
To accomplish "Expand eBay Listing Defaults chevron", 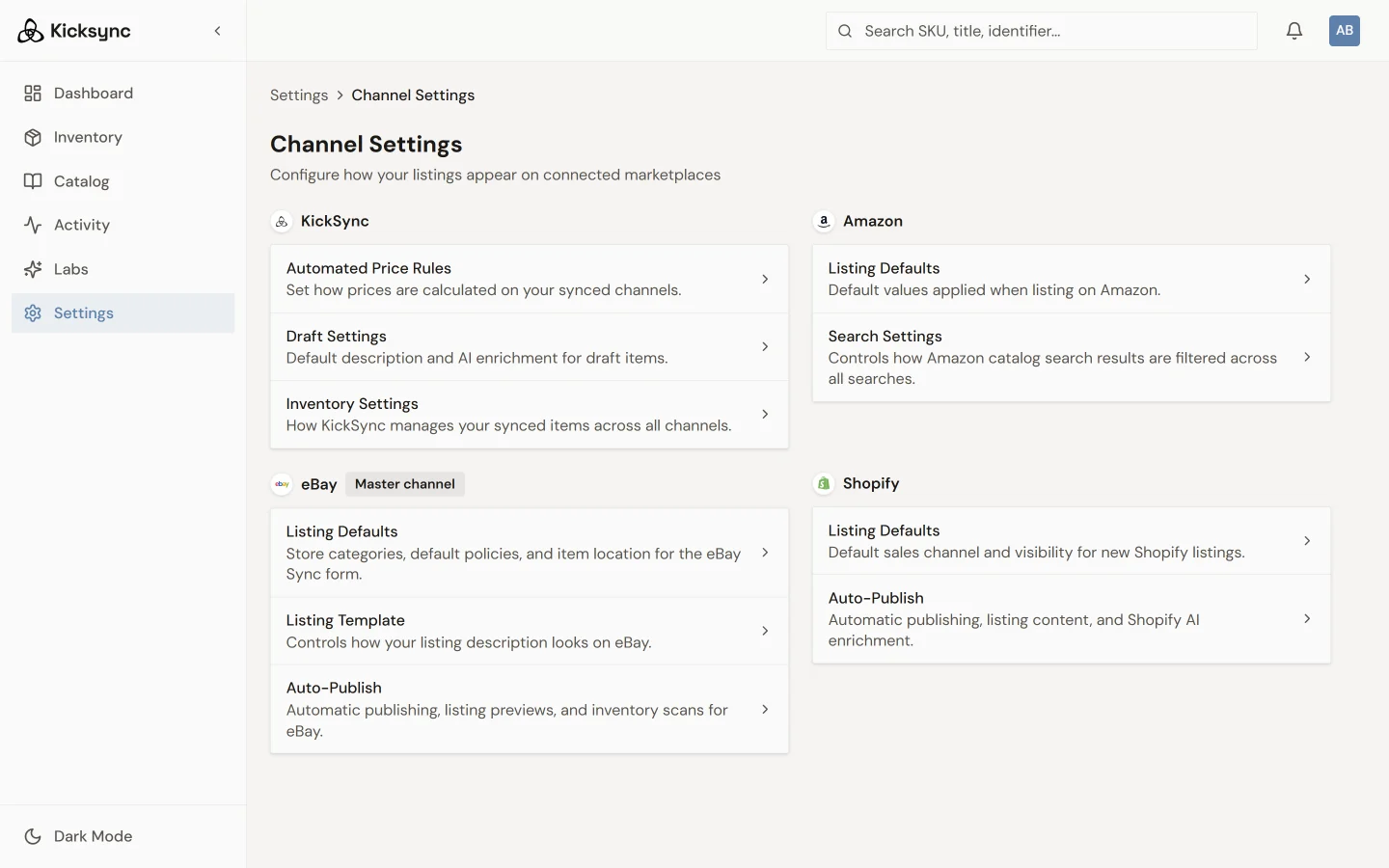I will (x=765, y=553).
